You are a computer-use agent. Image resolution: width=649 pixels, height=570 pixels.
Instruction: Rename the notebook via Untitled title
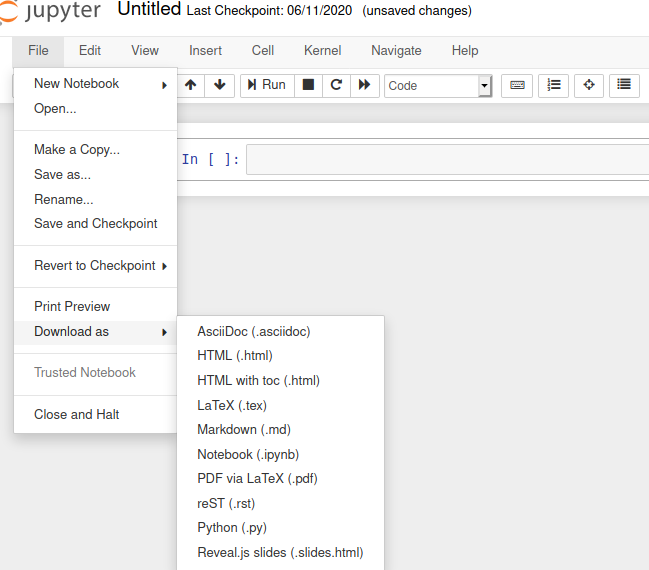tap(149, 9)
